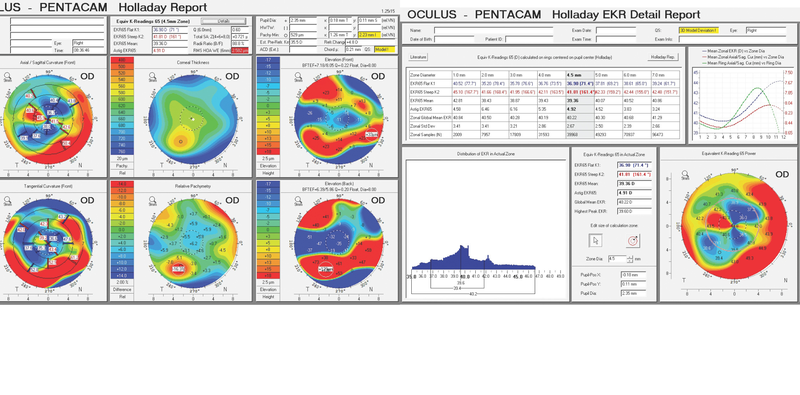Click the Holladay Rep. button
Screen dimensions: 800x395
pos(663,57)
